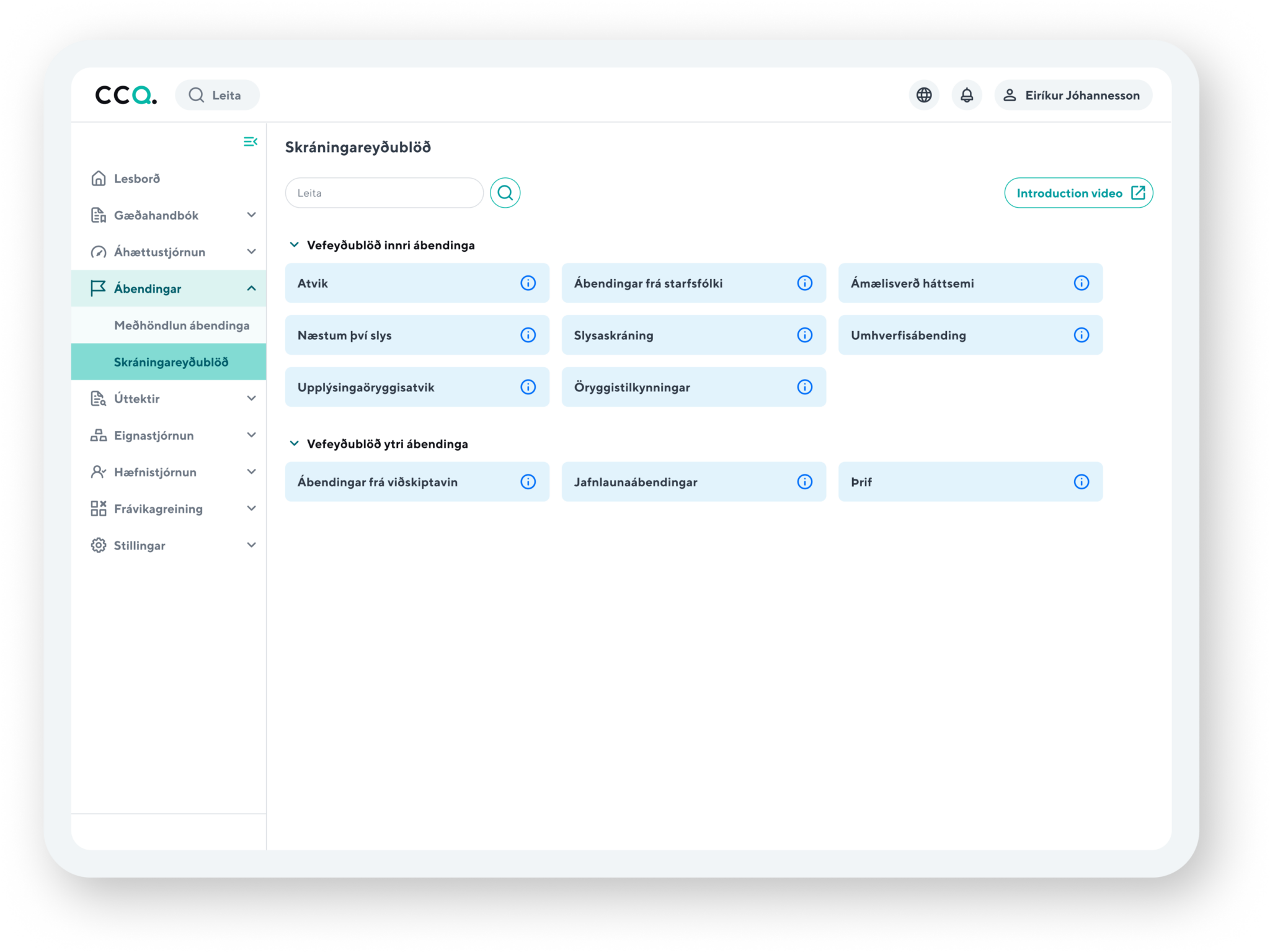This screenshot has height=952, width=1270.
Task: Open Meðhöndlun ábendinga submenu item
Action: coord(181,326)
